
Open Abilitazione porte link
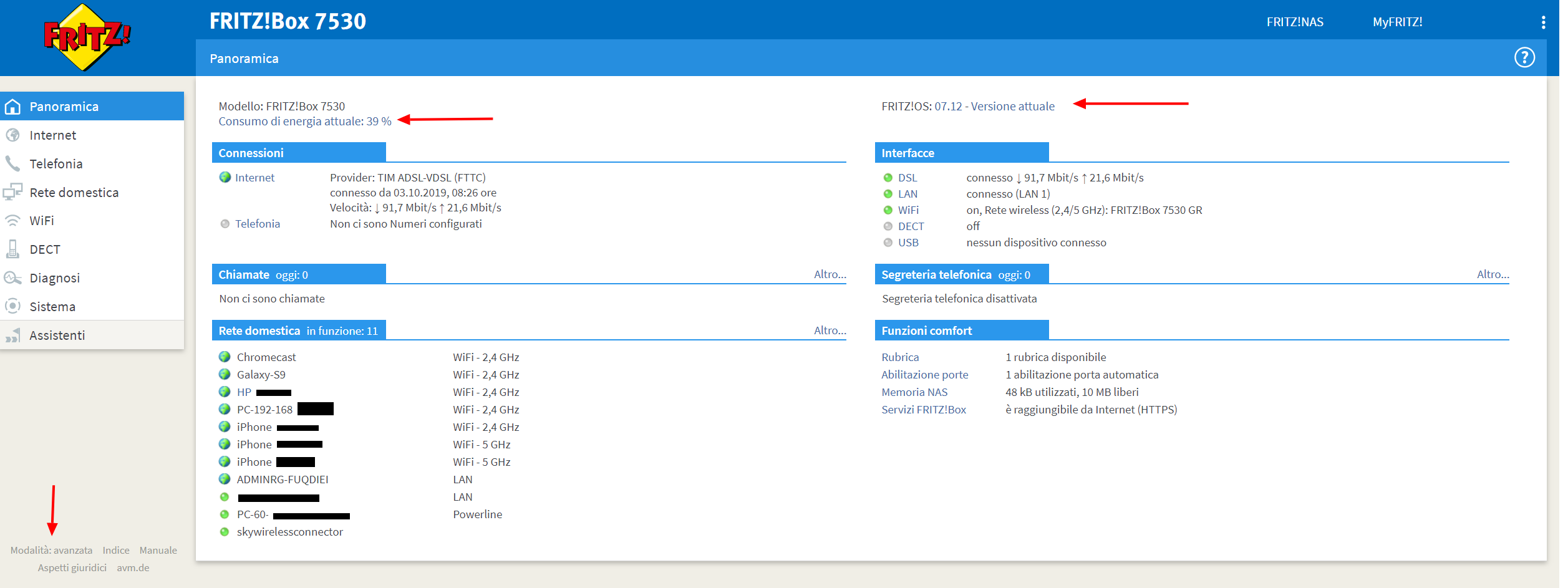point(924,375)
